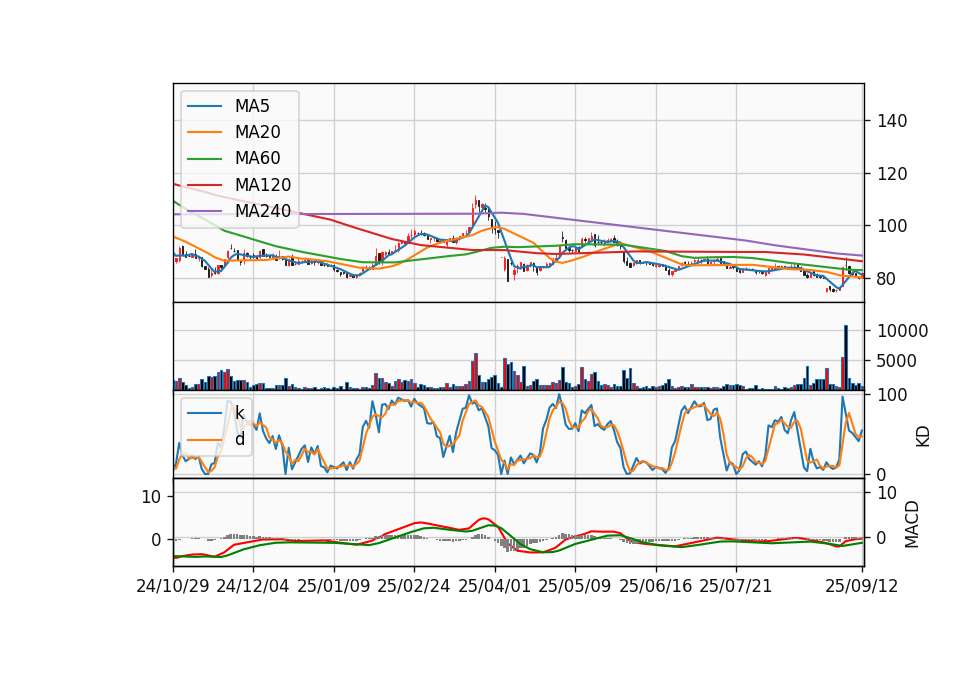Viewport: 960px width, 690px height.
Task: Click the 140 price axis label
Action: 892,121
